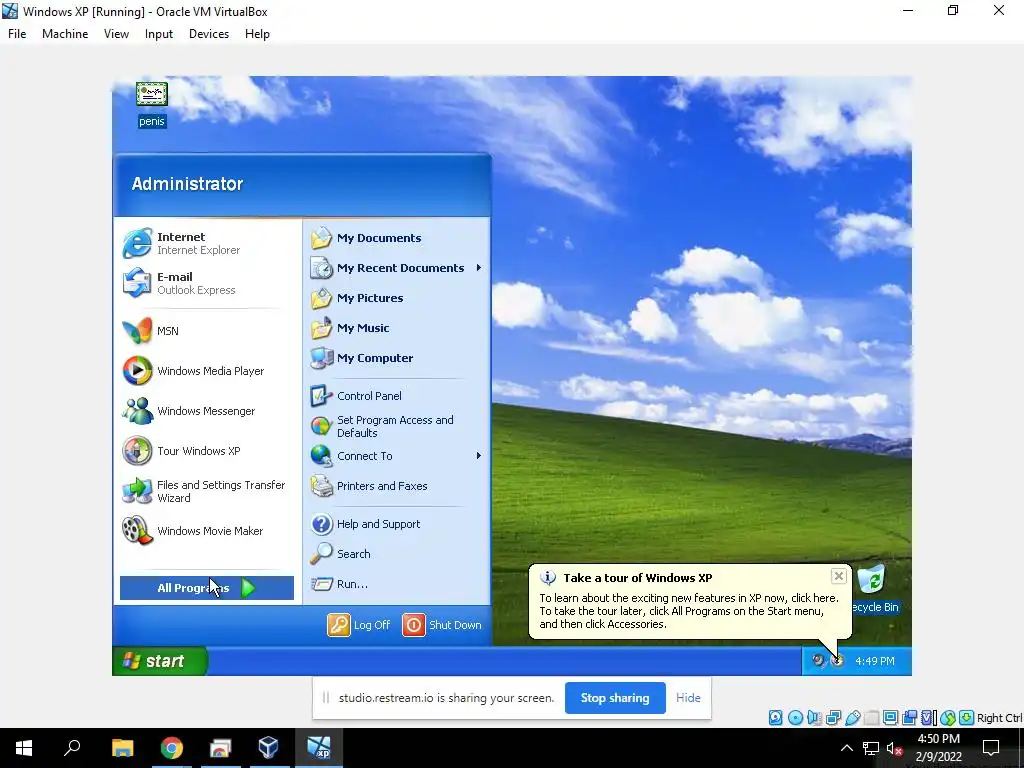Stop sharing the screen
Image resolution: width=1024 pixels, height=768 pixels.
coord(615,698)
